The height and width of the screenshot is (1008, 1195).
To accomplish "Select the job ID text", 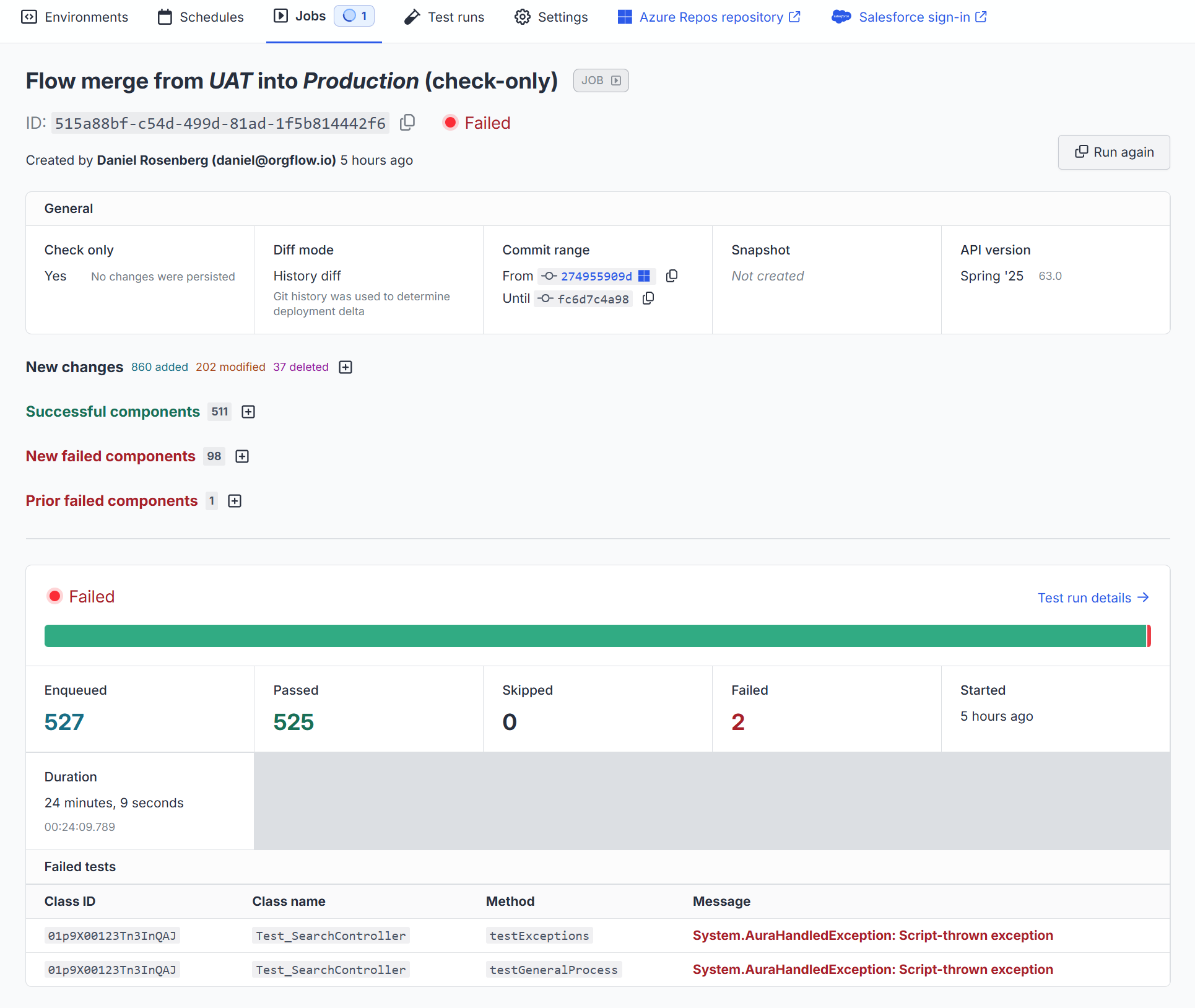I will coord(220,123).
